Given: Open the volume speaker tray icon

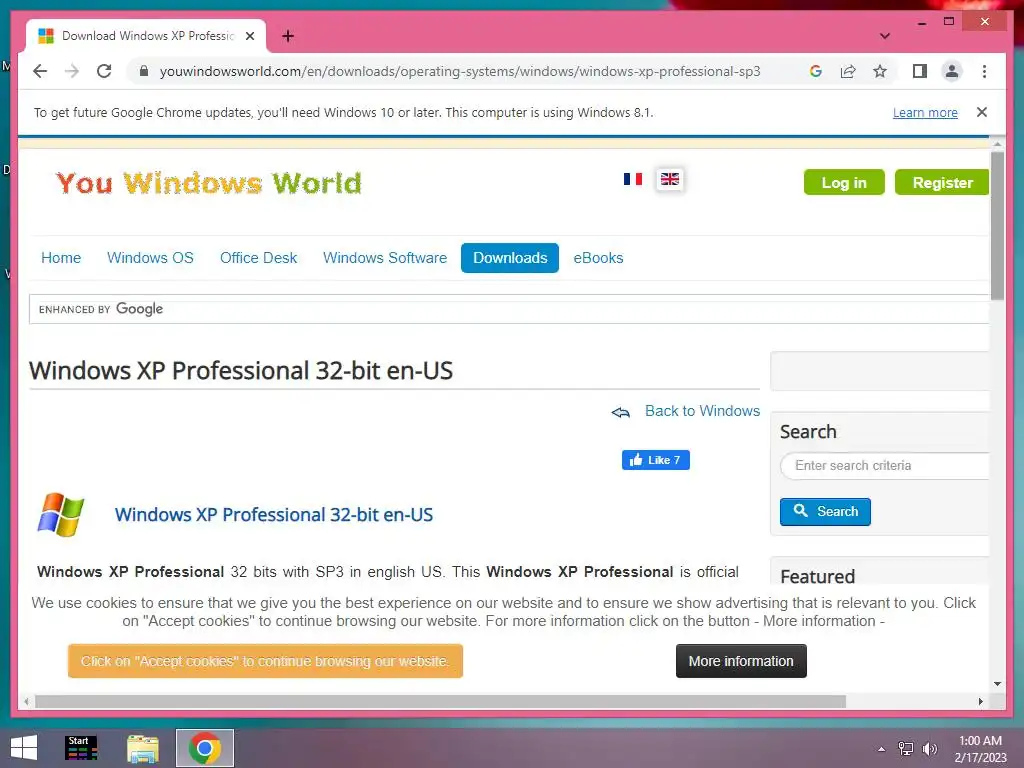Looking at the screenshot, I should [930, 748].
